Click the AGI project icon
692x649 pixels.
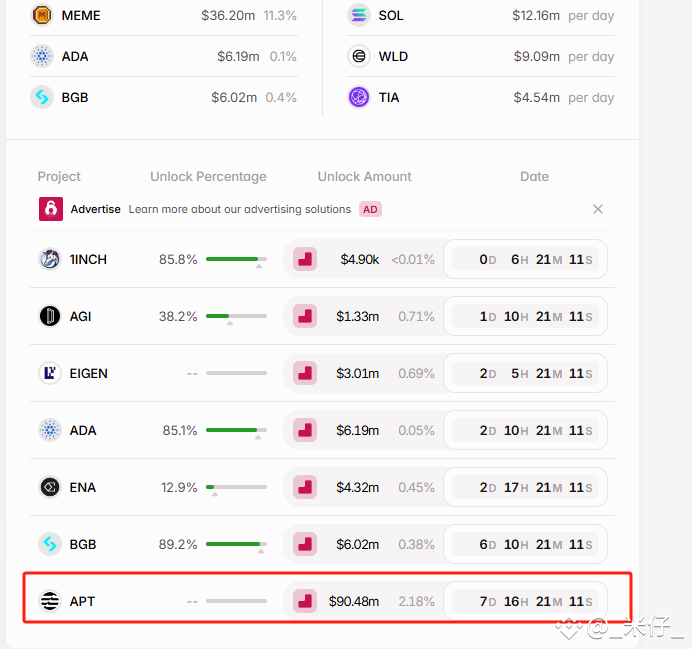point(50,316)
